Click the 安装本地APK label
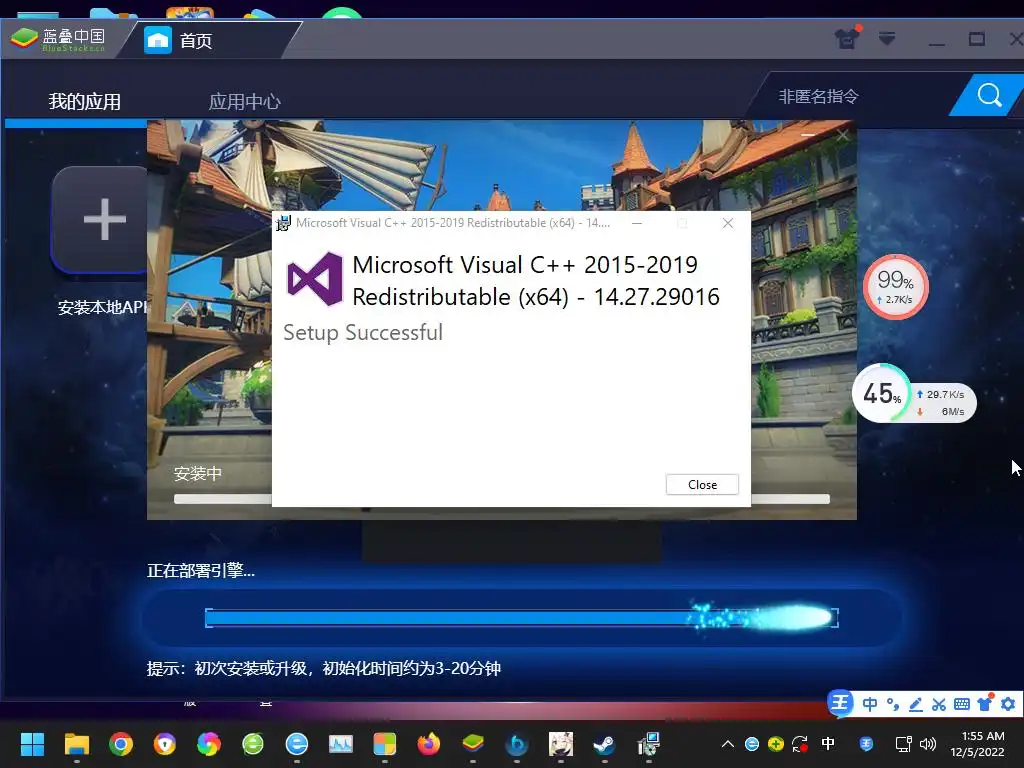The height and width of the screenshot is (768, 1024). (102, 307)
